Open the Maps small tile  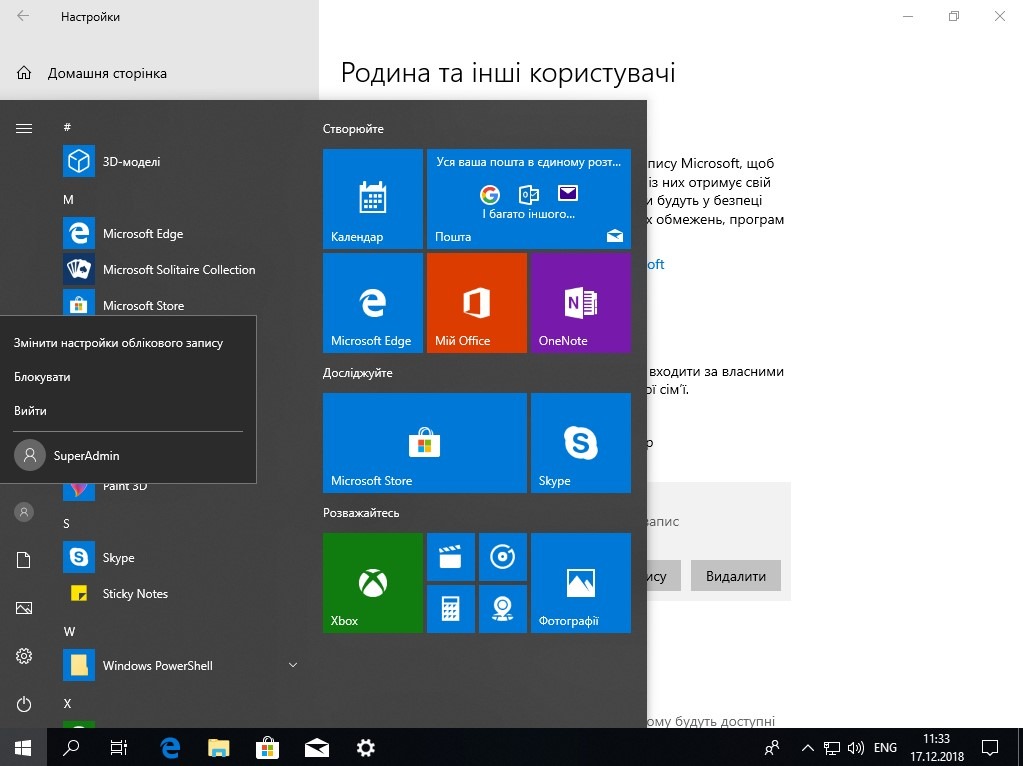point(502,609)
